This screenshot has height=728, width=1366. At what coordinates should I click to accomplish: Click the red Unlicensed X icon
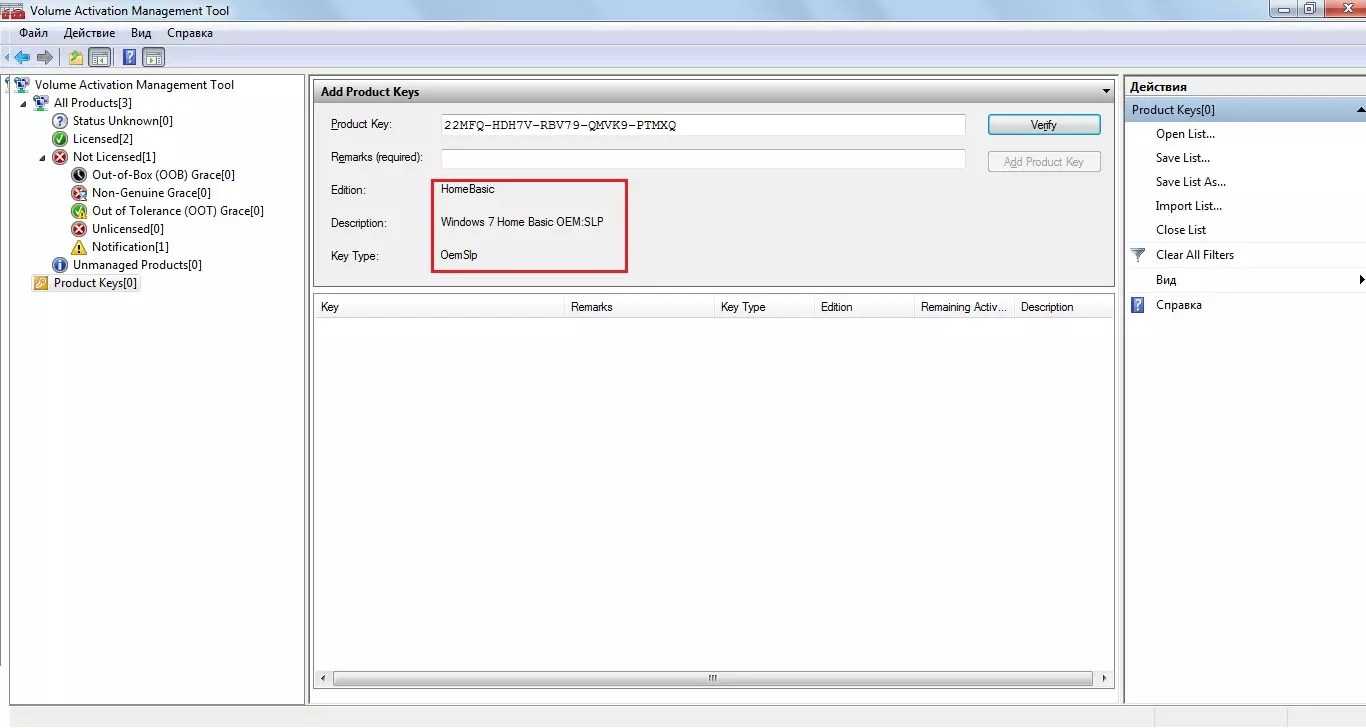(79, 229)
